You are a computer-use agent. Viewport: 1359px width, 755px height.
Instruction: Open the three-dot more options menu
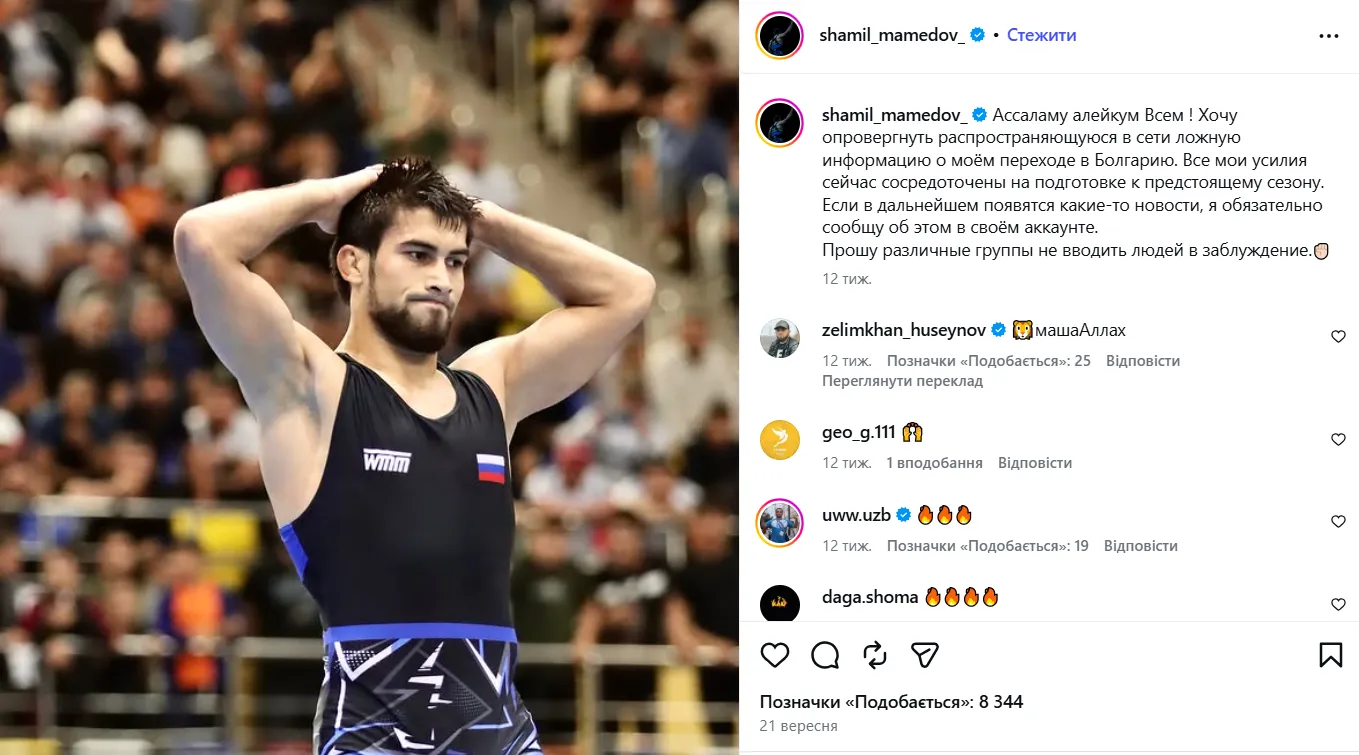click(x=1328, y=35)
